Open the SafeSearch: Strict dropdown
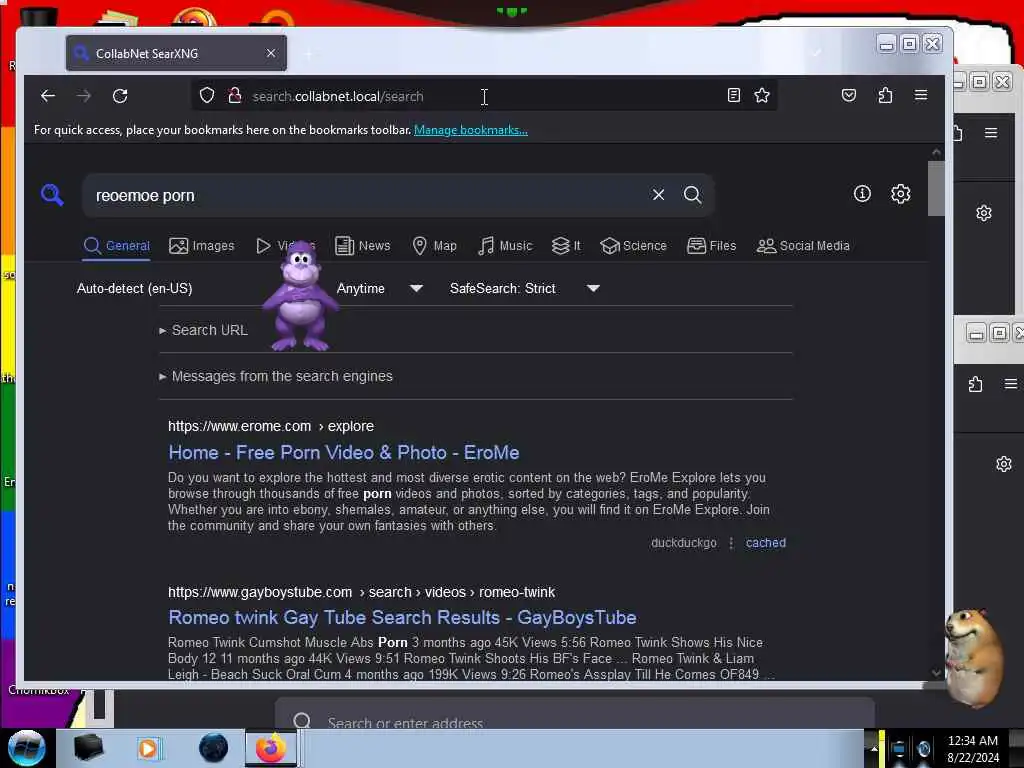The image size is (1024, 768). coord(524,289)
